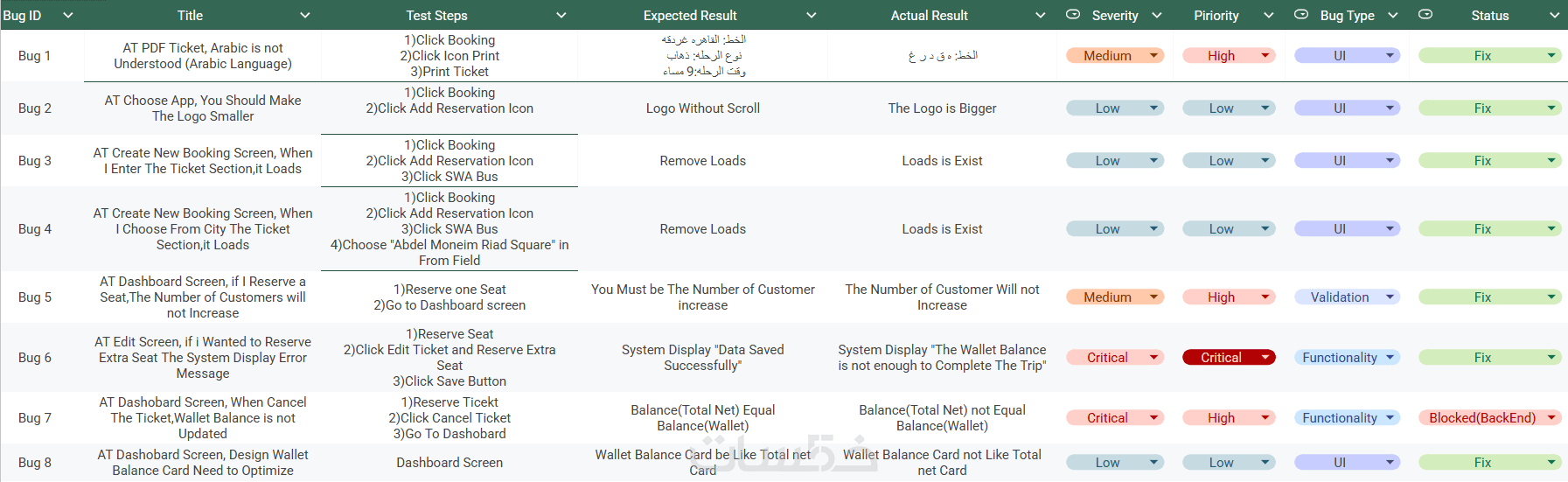Open Bug 3 Fix status dropdown
Screen dimensions: 1568x482
click(1551, 161)
